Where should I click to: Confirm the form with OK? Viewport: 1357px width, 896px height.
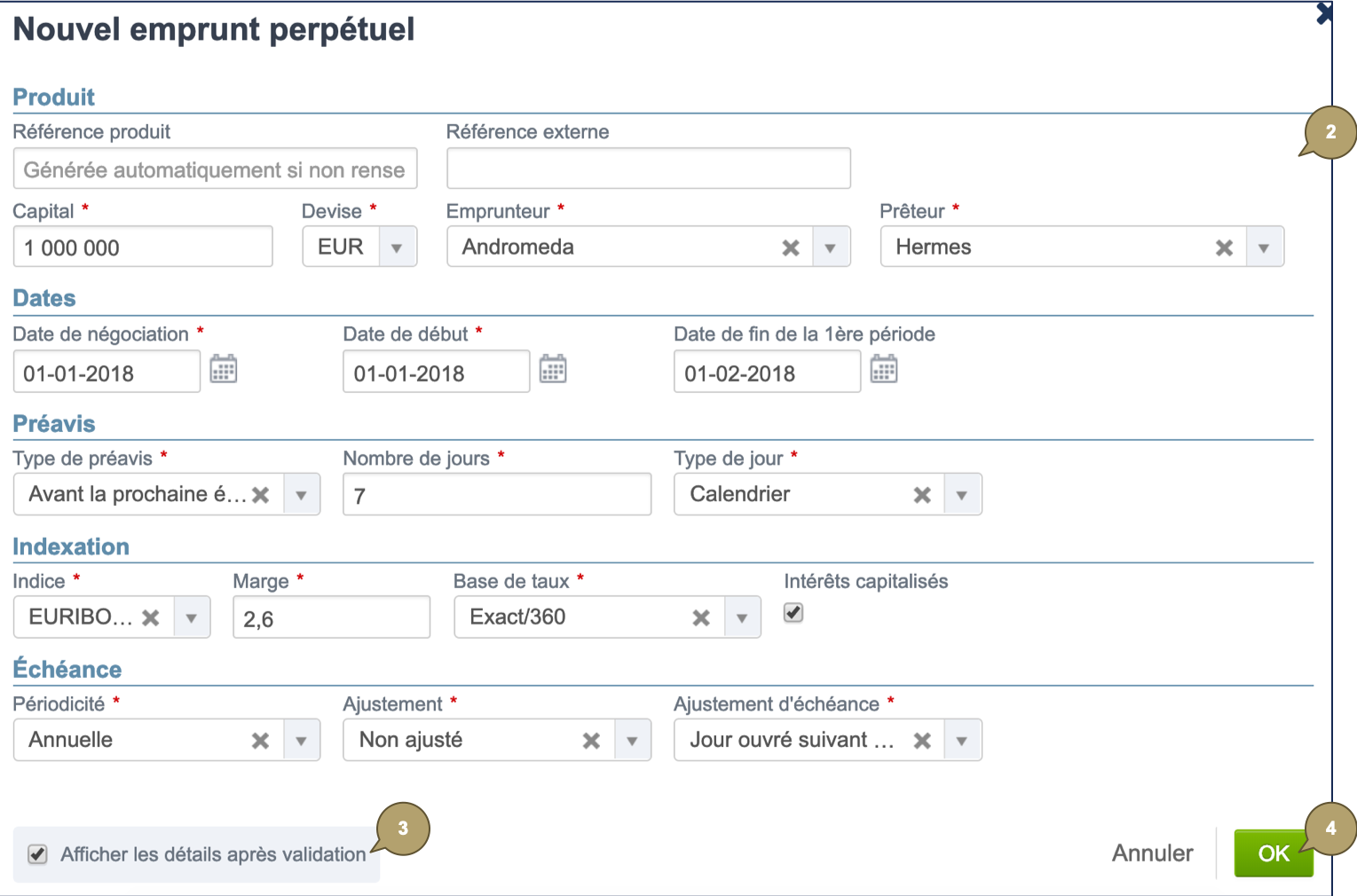point(1274,853)
